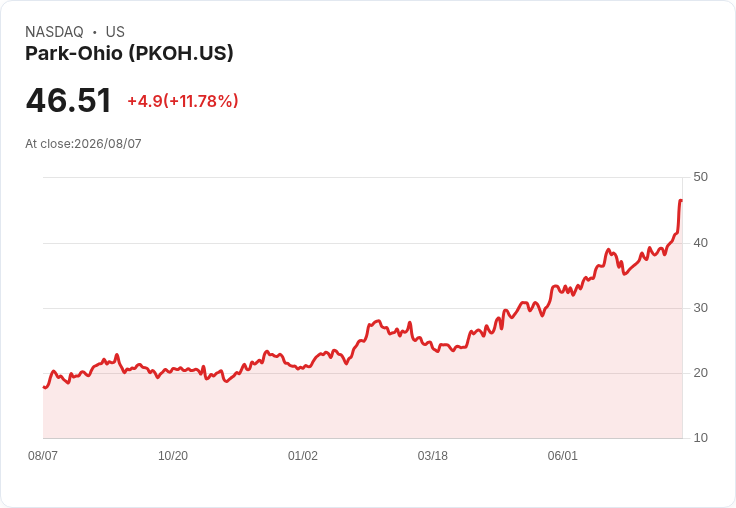Click the 46.51 current price

69,100
